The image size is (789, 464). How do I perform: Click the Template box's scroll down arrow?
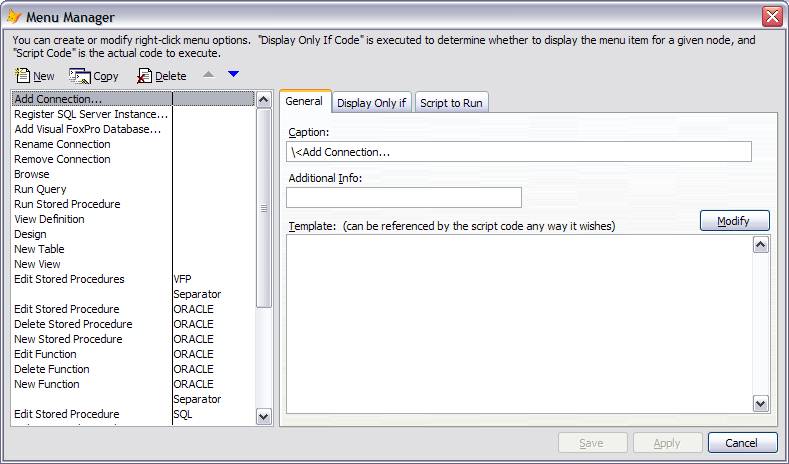tap(761, 404)
